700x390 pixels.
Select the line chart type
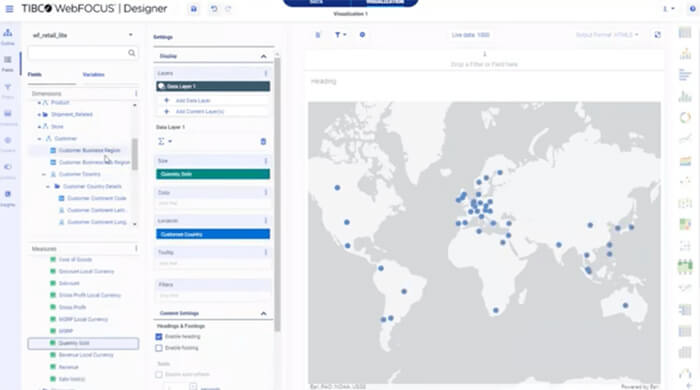(x=685, y=139)
